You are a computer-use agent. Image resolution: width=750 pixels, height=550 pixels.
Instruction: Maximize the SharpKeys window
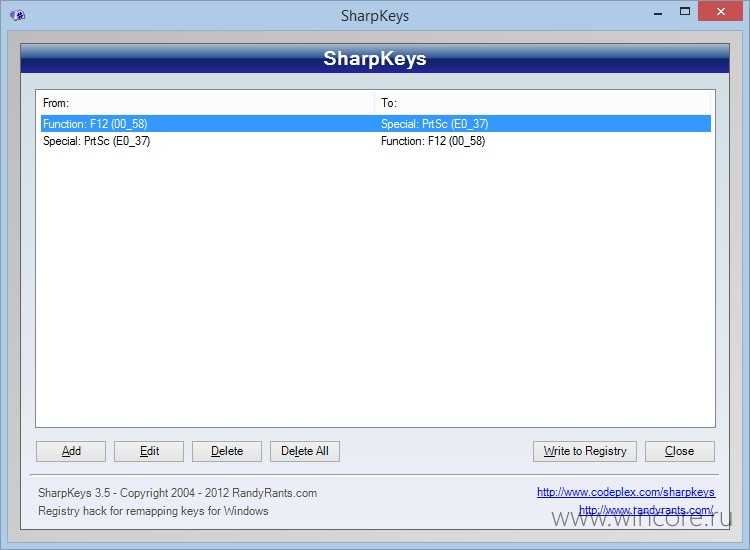tap(685, 11)
